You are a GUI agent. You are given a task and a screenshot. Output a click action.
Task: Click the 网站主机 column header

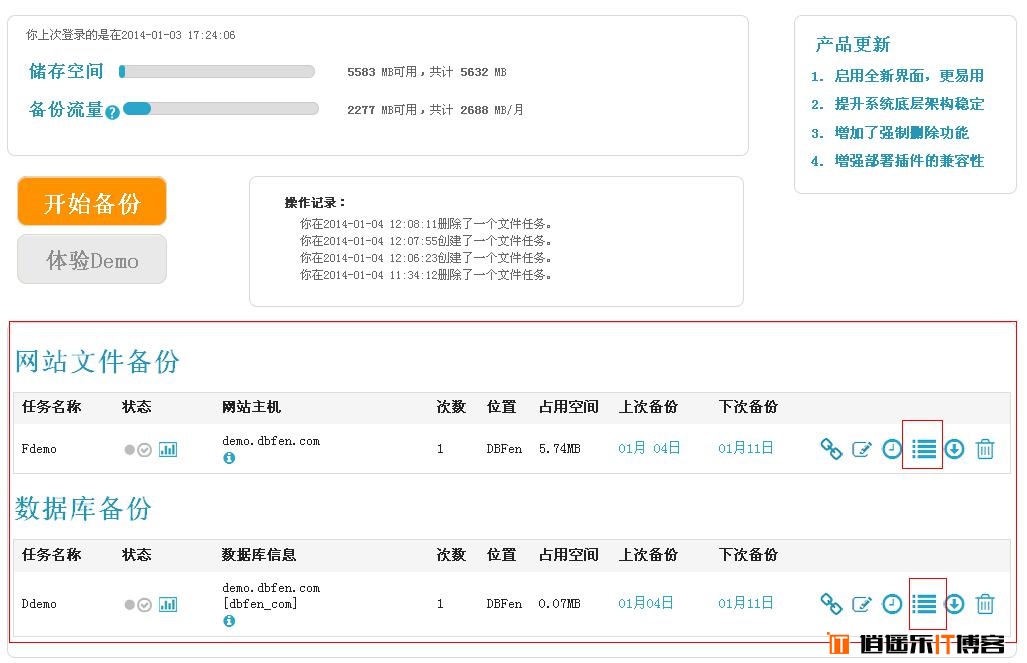(251, 407)
